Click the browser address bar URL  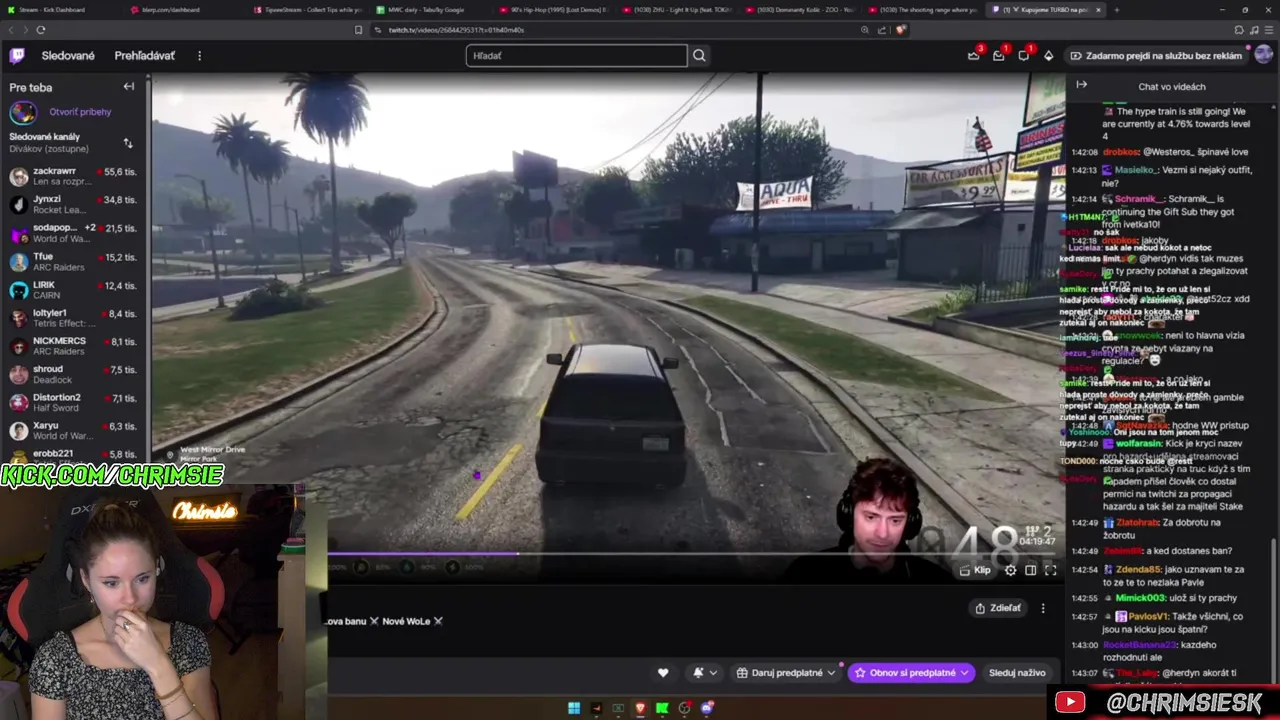[x=456, y=30]
